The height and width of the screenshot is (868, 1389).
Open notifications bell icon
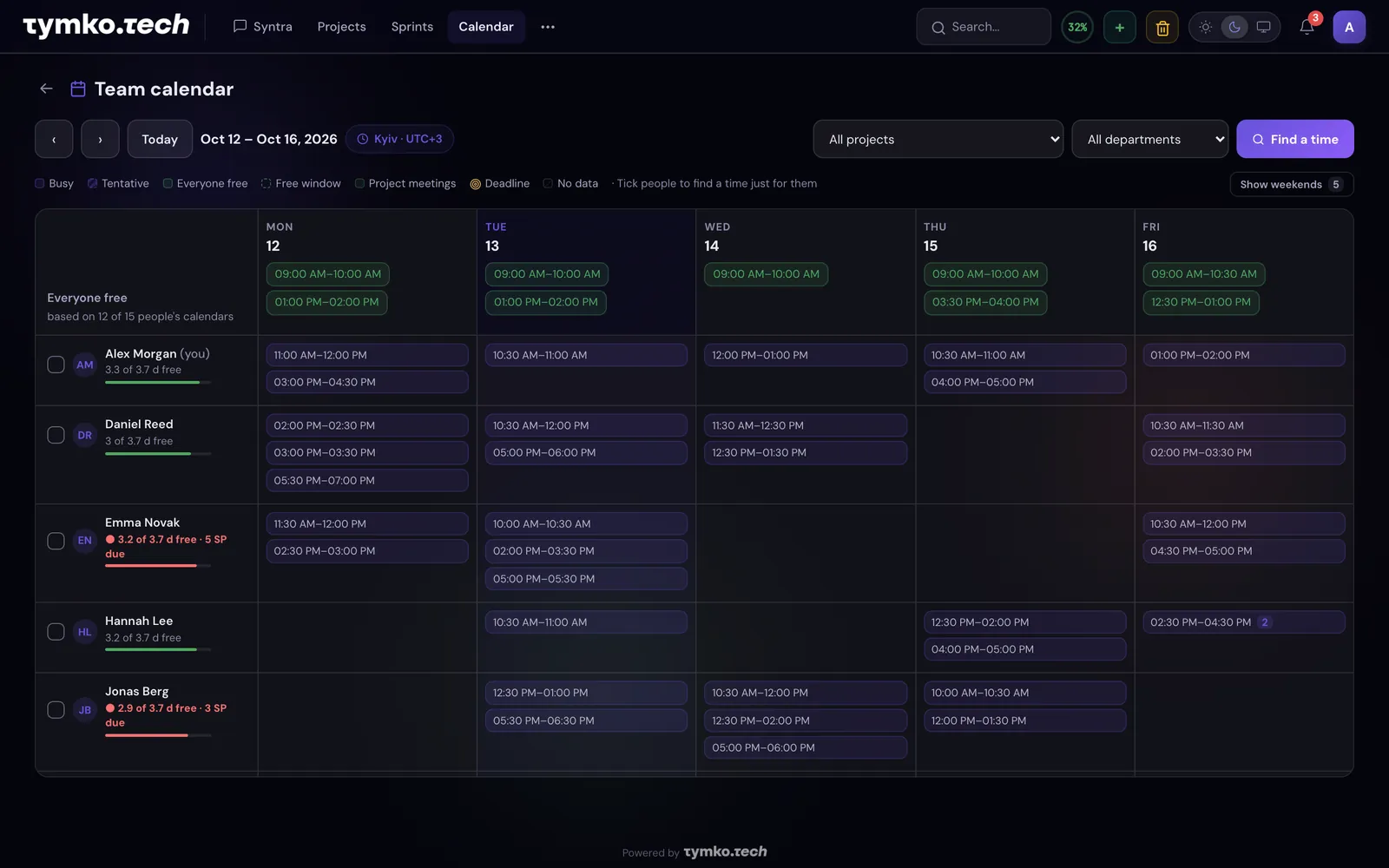[1307, 27]
